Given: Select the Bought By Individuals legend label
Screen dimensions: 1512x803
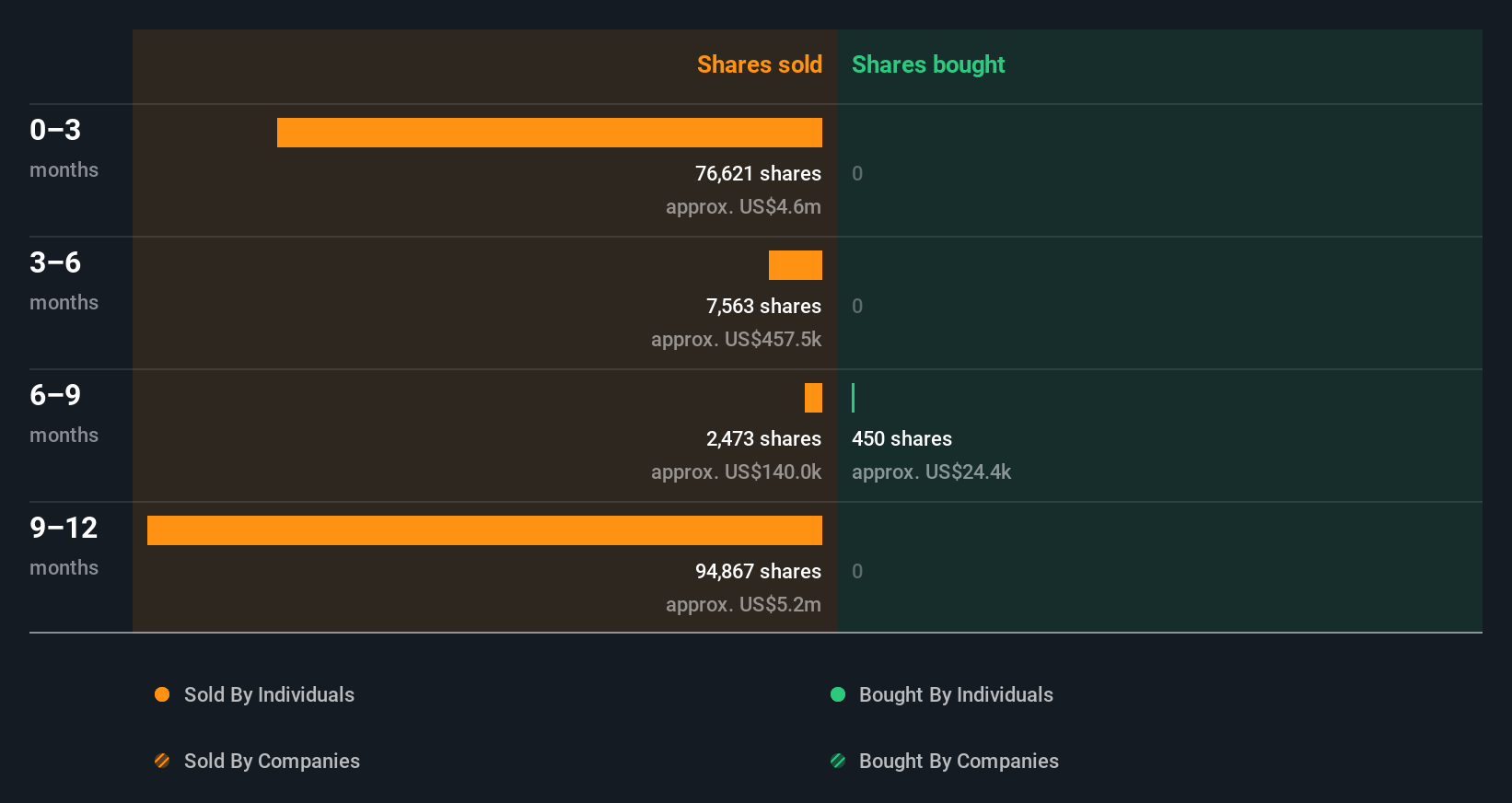Looking at the screenshot, I should (956, 694).
